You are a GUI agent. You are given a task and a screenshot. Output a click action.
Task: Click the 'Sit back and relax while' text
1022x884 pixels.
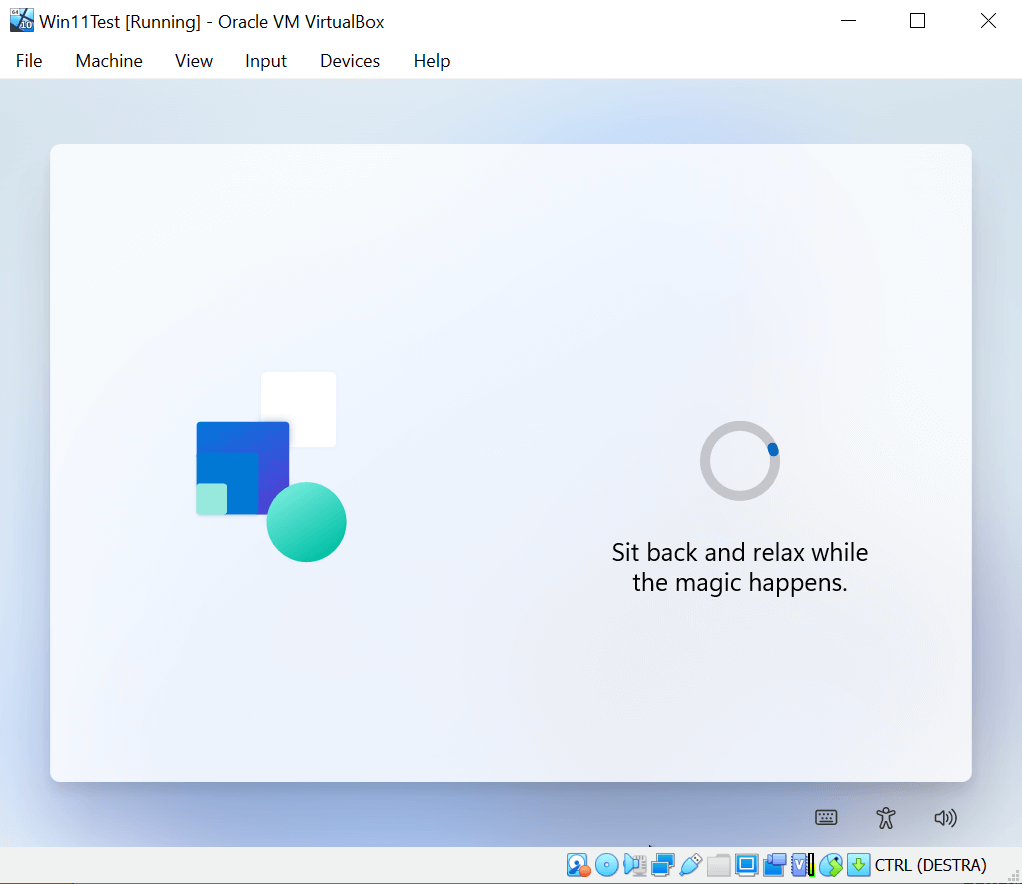pyautogui.click(x=740, y=552)
